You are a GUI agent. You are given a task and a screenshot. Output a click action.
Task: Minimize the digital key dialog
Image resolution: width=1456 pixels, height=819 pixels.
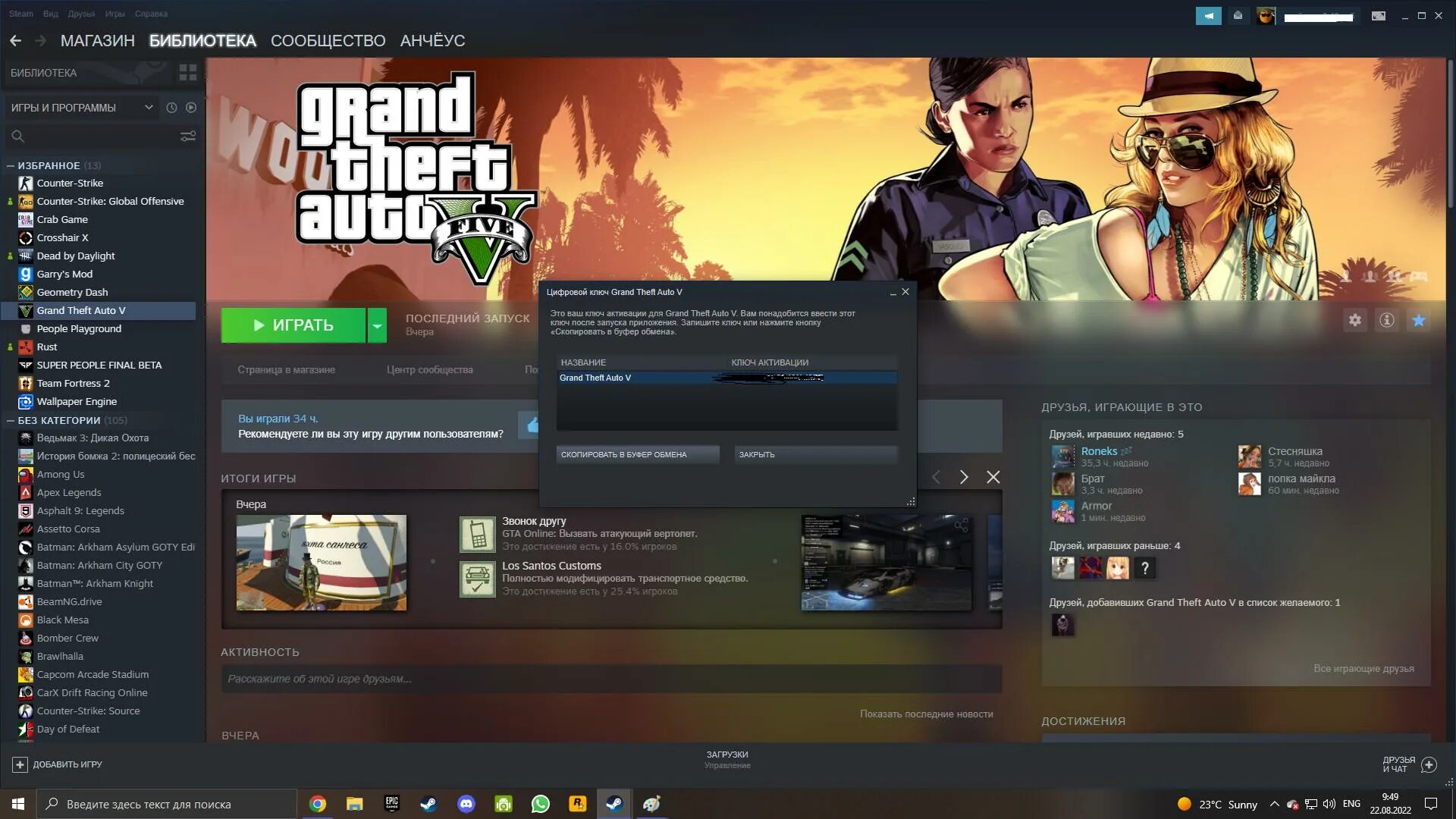pos(893,292)
